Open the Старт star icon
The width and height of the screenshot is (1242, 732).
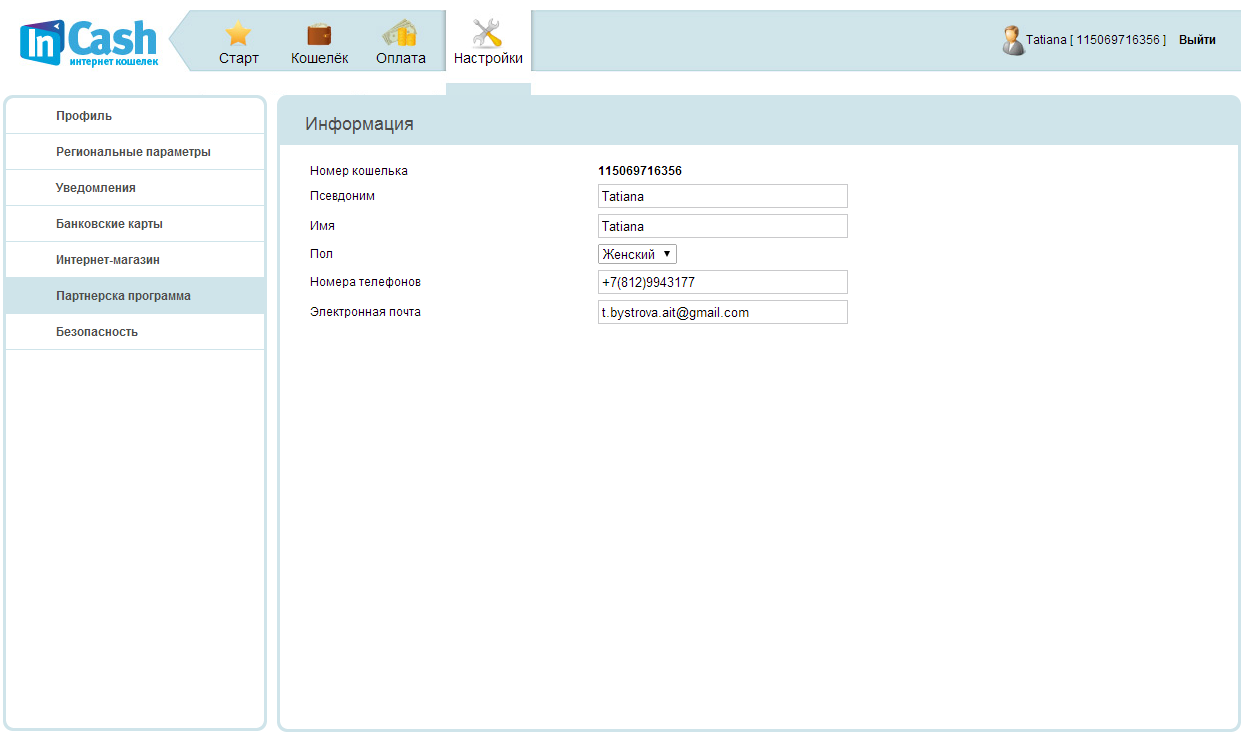[x=238, y=34]
